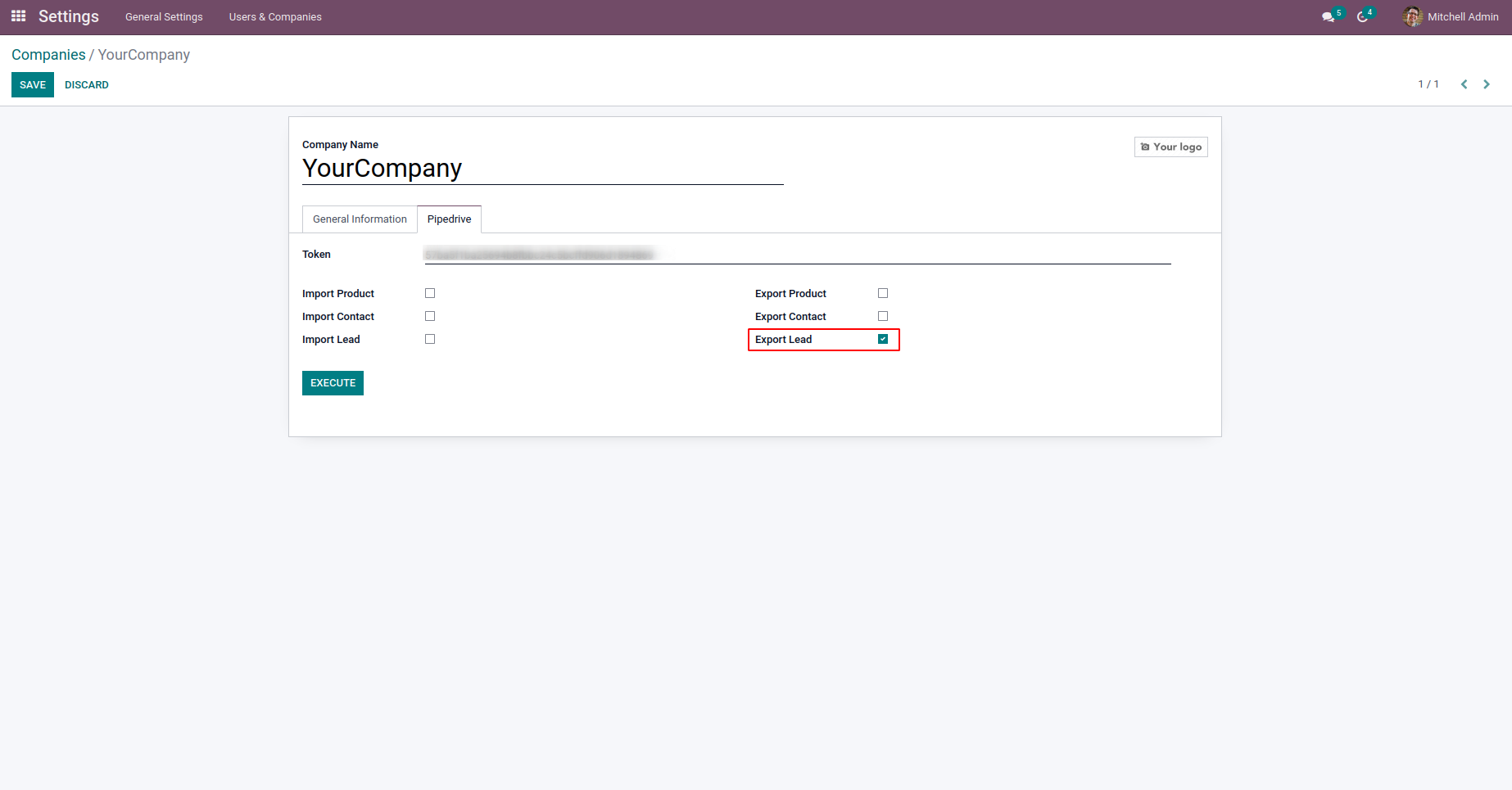Open the apps grid menu icon
This screenshot has height=790, width=1512.
pyautogui.click(x=18, y=16)
